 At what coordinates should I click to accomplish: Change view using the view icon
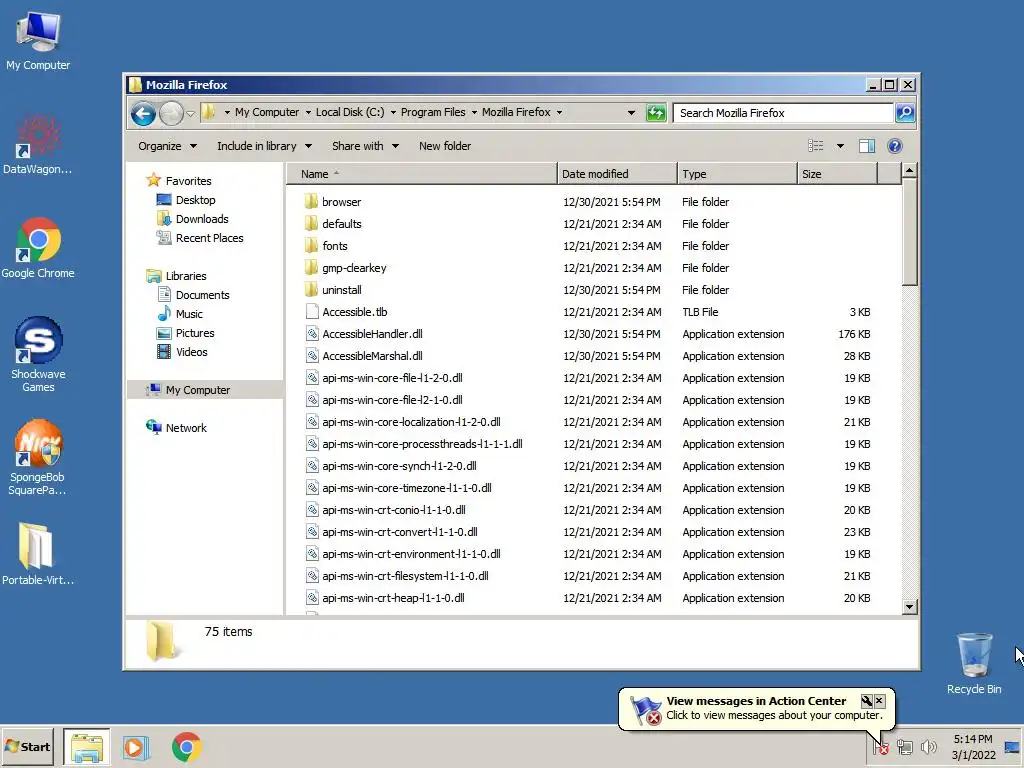[x=816, y=146]
